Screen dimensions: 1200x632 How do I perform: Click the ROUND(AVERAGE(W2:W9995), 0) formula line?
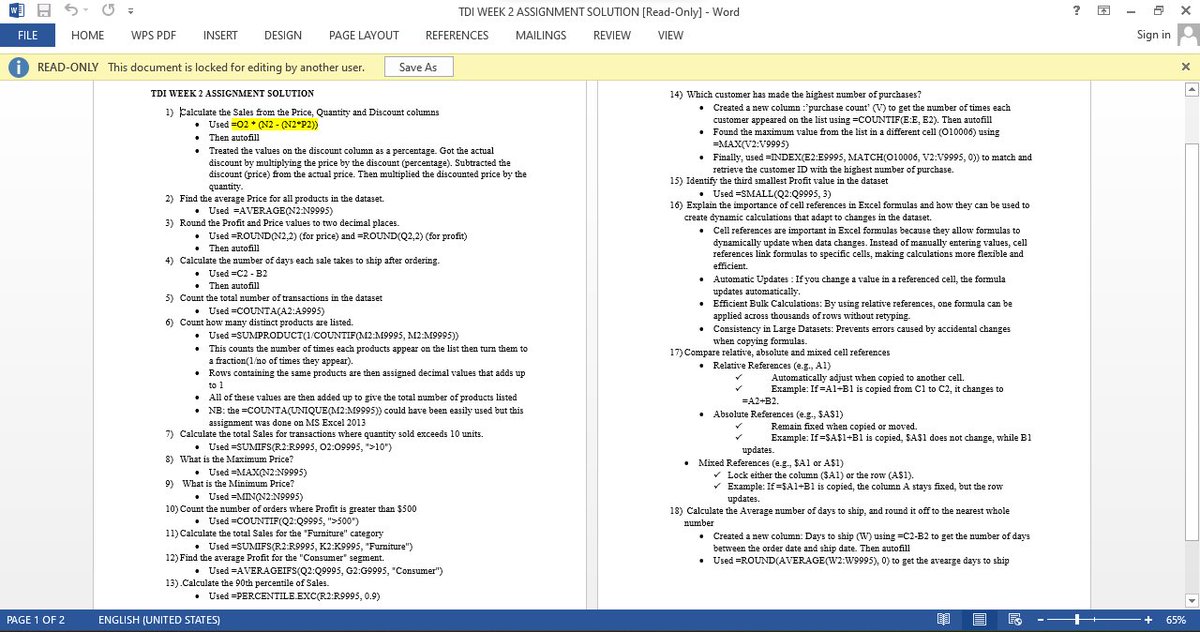click(862, 561)
